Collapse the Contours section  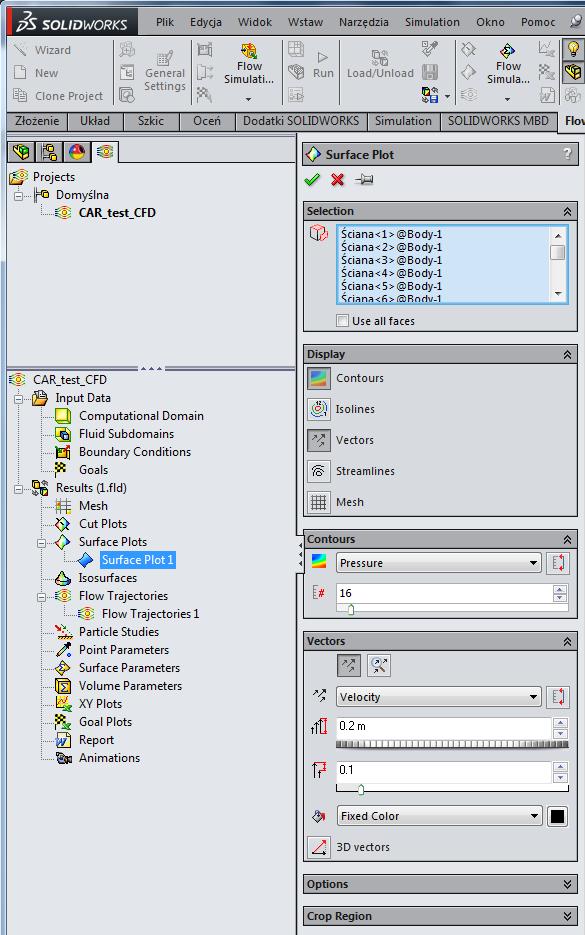[x=567, y=539]
